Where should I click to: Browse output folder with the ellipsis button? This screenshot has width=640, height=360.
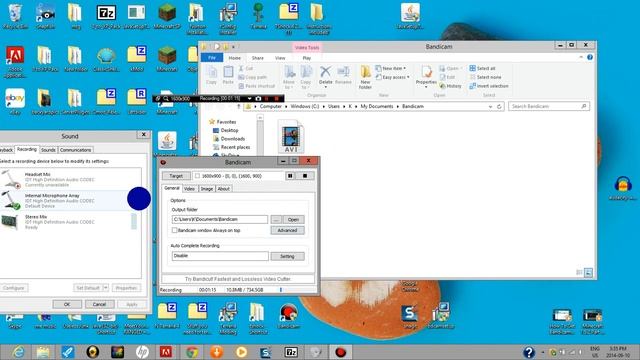[x=276, y=220]
